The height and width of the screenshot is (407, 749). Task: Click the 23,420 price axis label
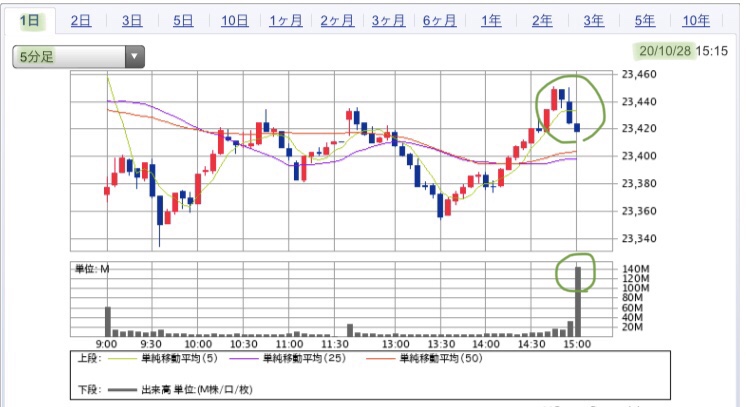pos(639,129)
